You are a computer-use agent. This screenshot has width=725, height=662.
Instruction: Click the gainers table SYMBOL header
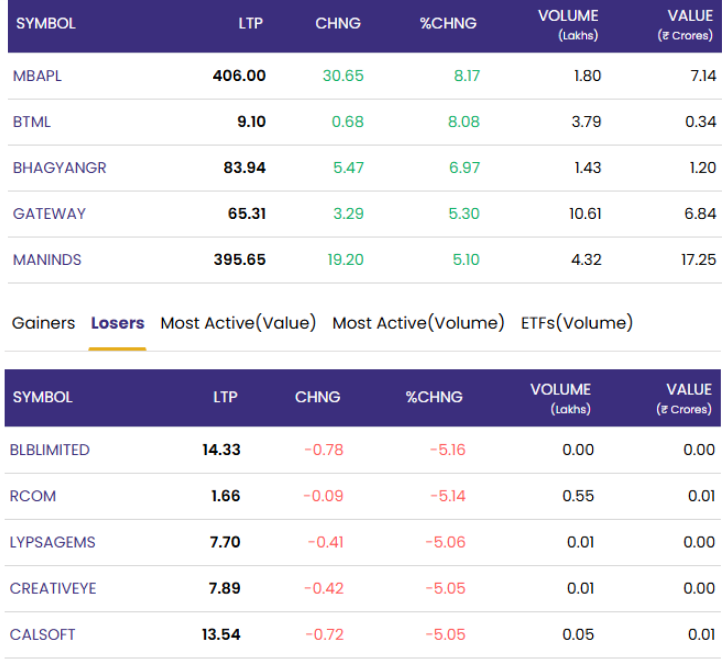coord(46,24)
